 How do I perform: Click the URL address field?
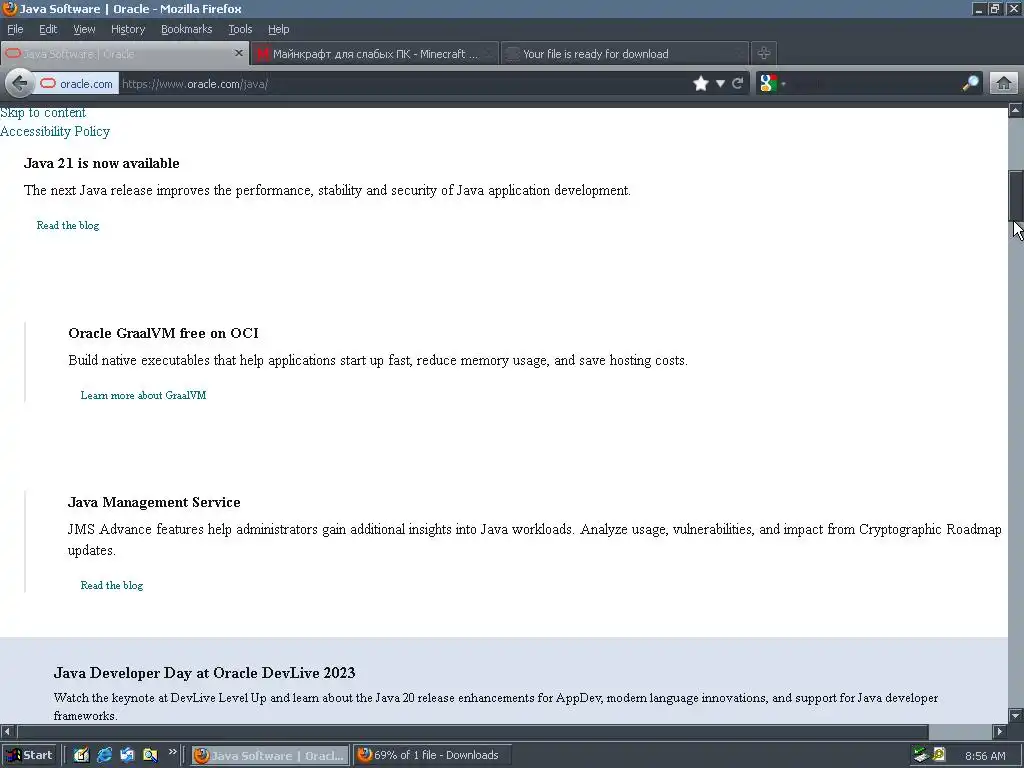(405, 84)
